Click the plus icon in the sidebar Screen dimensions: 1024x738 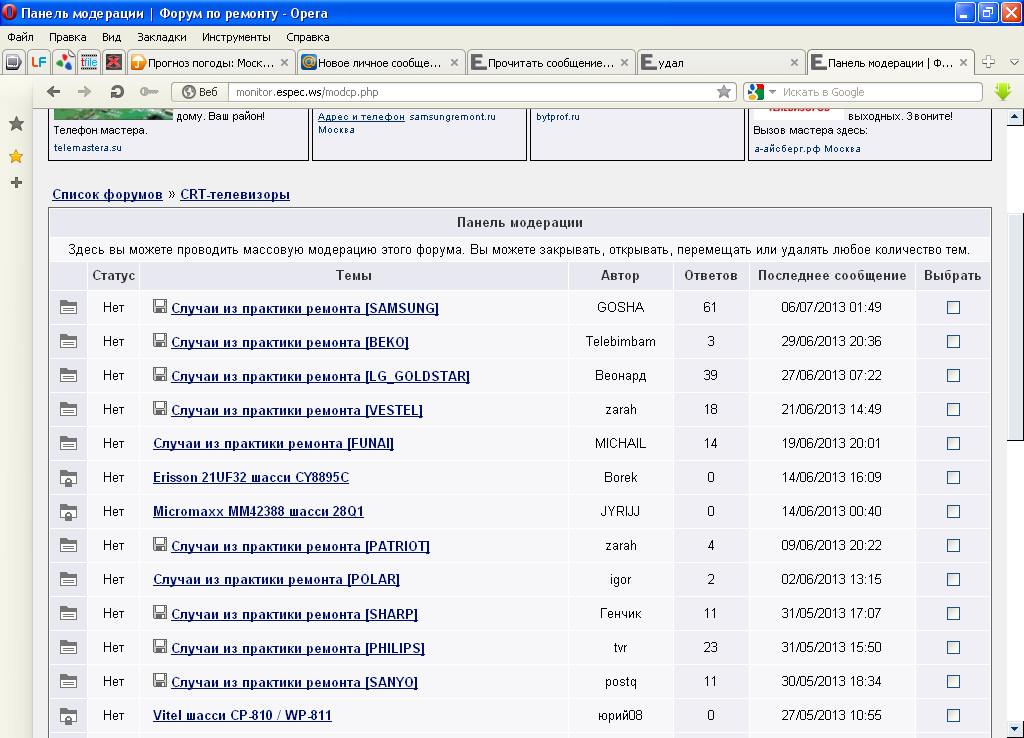16,183
